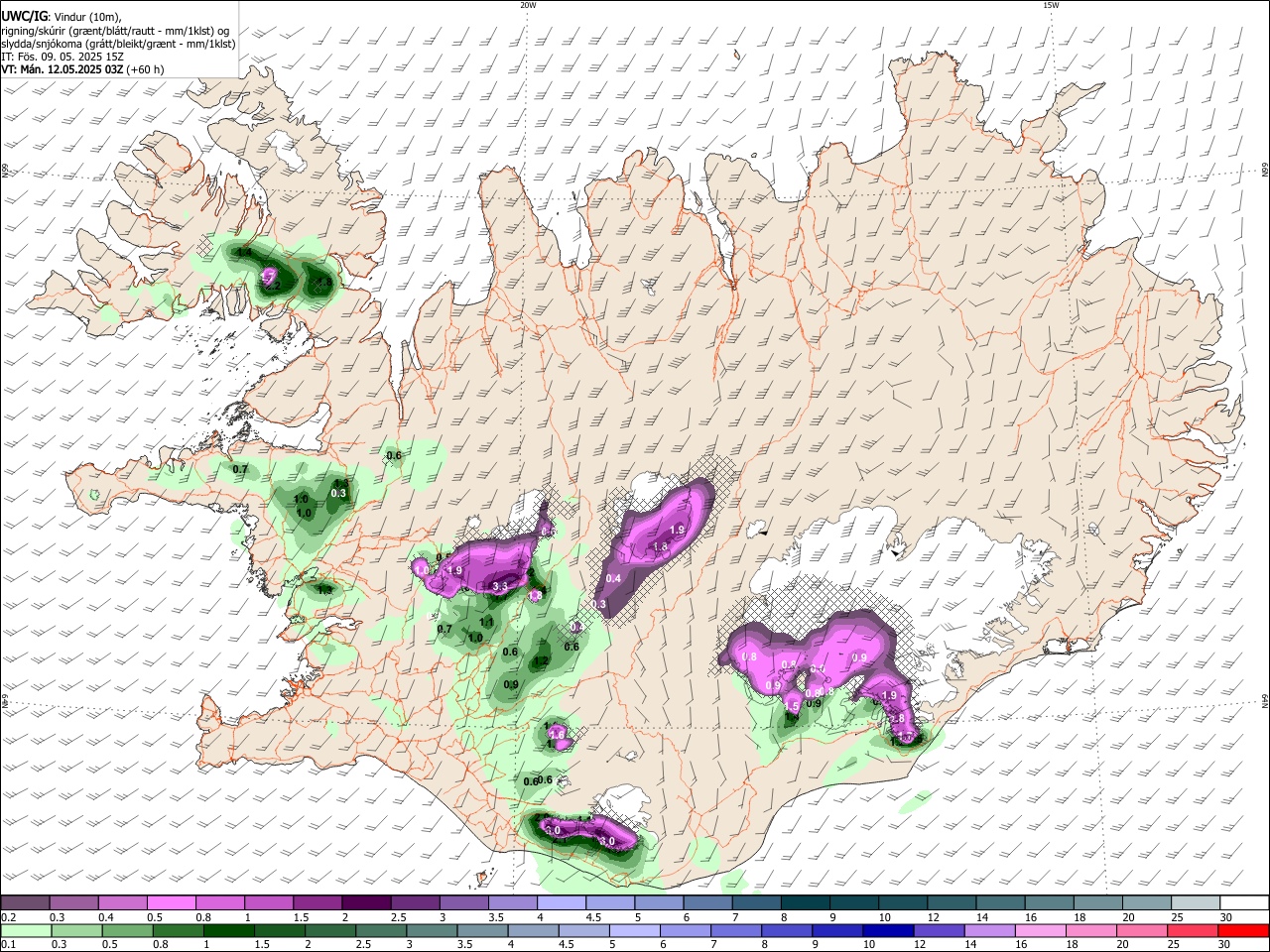Click the snow legend swatch between 10 and 12
Screen dimensions: 1270x952
[x=903, y=903]
